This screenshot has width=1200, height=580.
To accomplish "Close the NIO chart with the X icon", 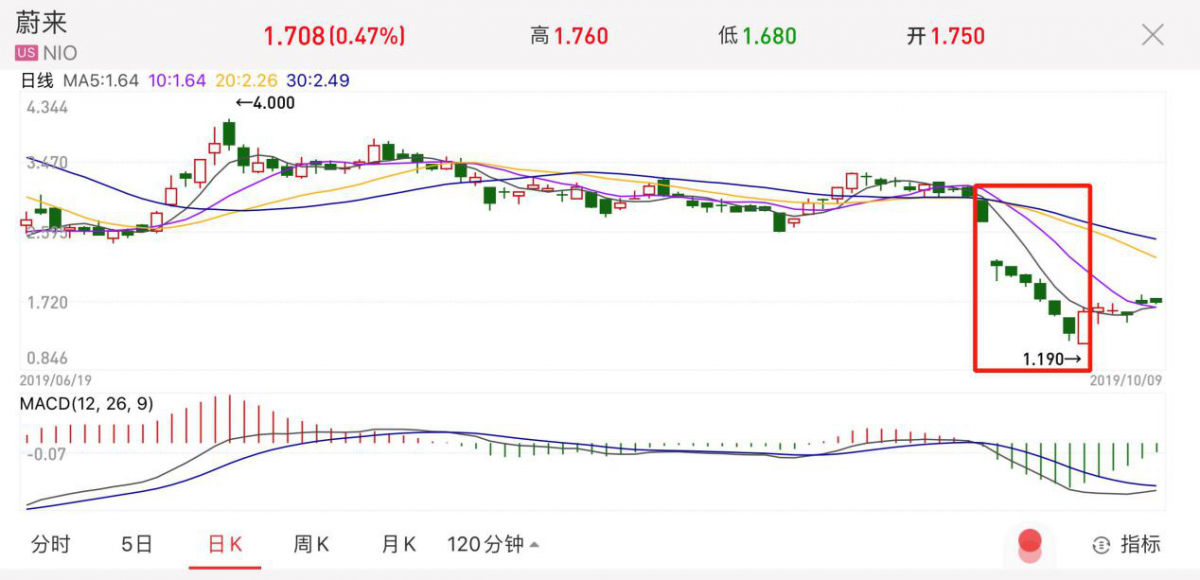I will tap(1152, 36).
